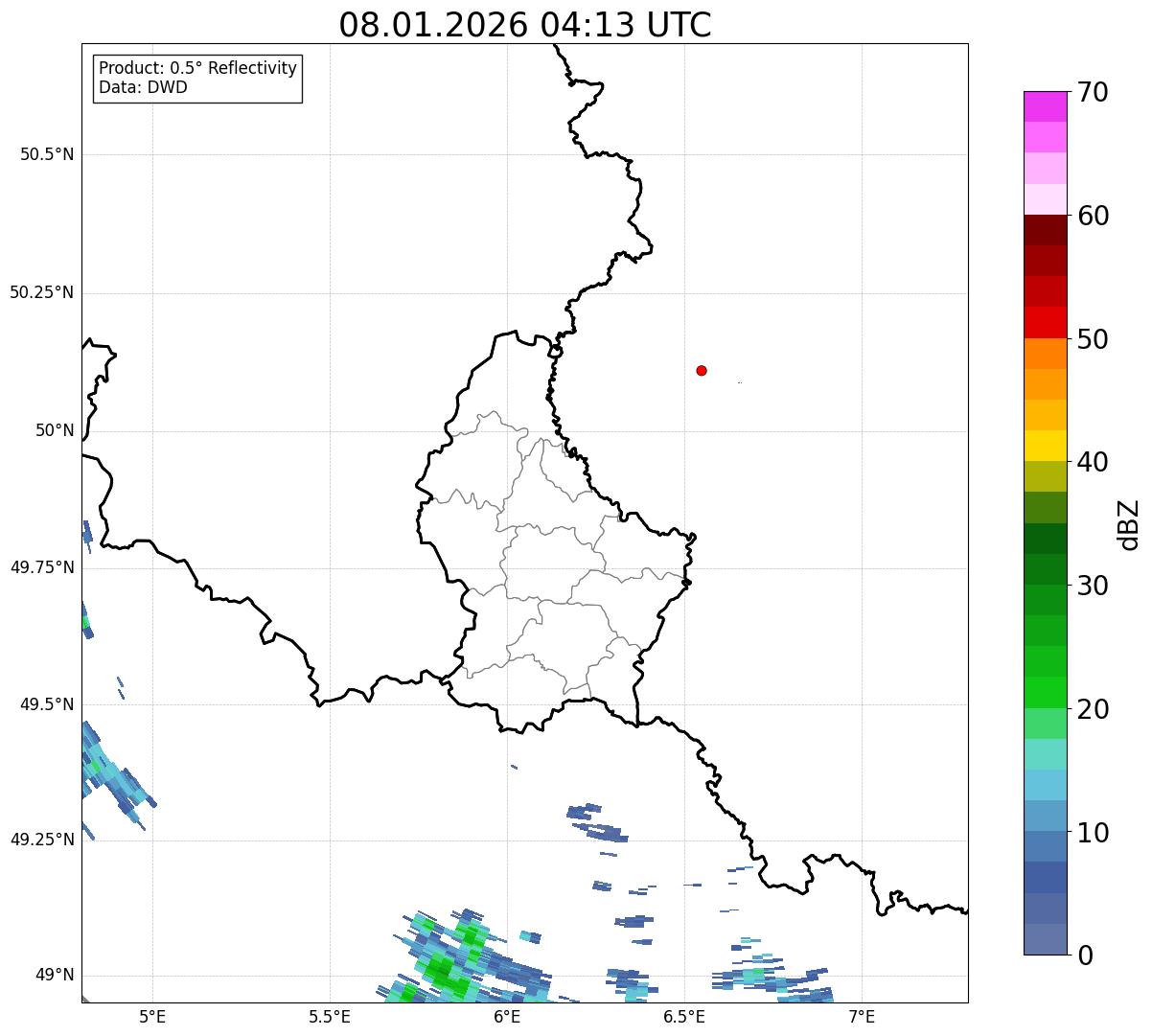The image size is (1152, 1036).
Task: Click the latitude label 50°N
Action: (x=55, y=430)
